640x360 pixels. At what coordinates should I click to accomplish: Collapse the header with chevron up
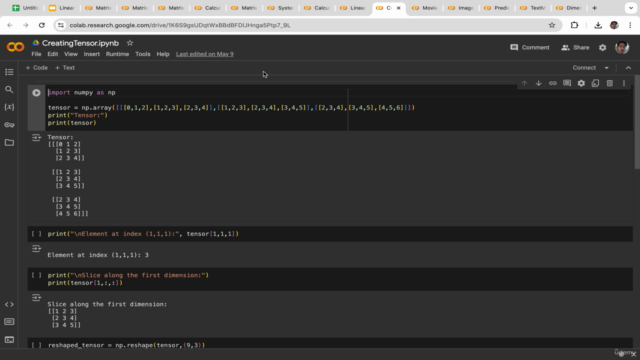629,68
